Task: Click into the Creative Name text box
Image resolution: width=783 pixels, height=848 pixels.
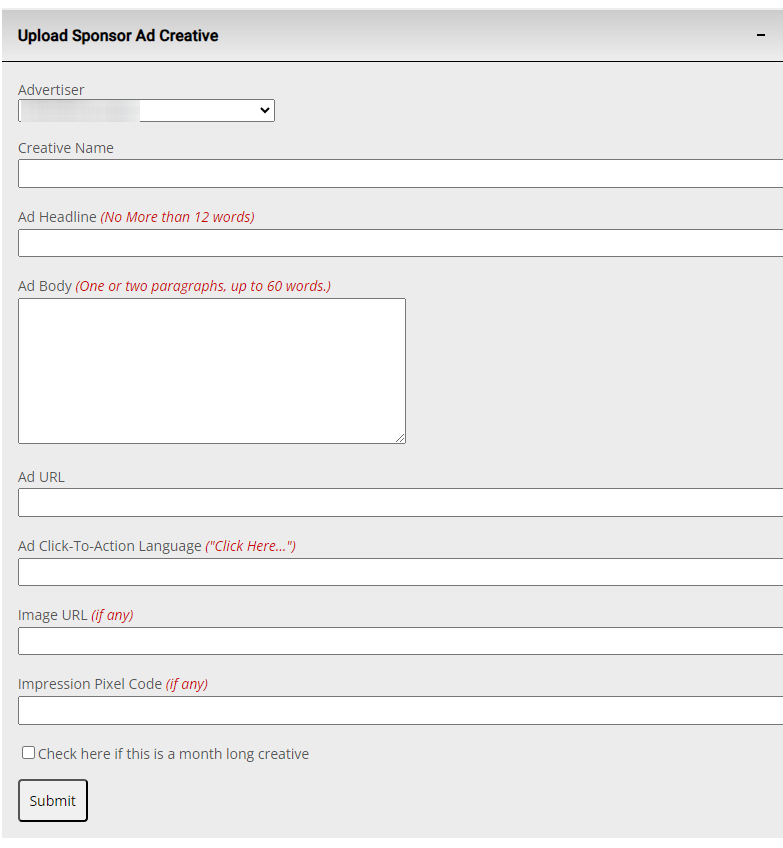Action: point(400,173)
